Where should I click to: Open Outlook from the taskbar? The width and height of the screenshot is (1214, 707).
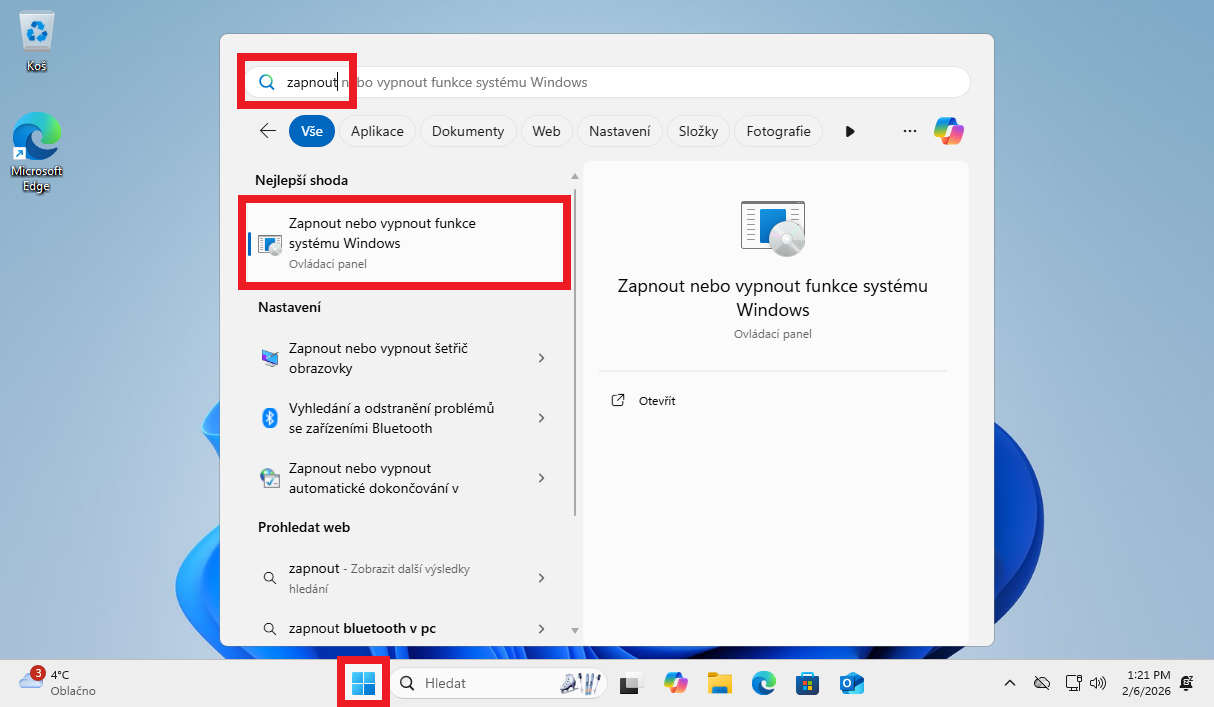(x=851, y=683)
